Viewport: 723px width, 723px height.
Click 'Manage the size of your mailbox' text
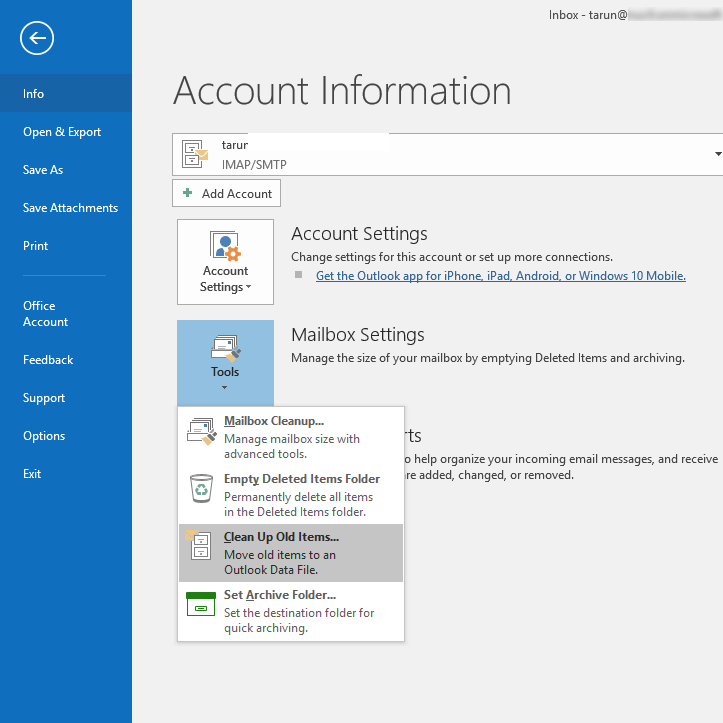coord(488,358)
